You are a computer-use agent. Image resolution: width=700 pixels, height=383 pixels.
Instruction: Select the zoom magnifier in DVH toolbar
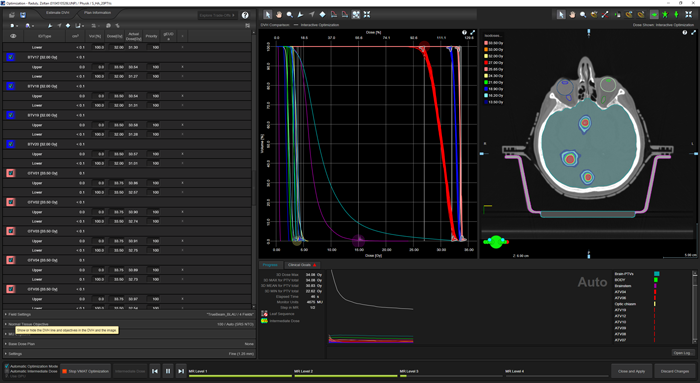(x=290, y=15)
